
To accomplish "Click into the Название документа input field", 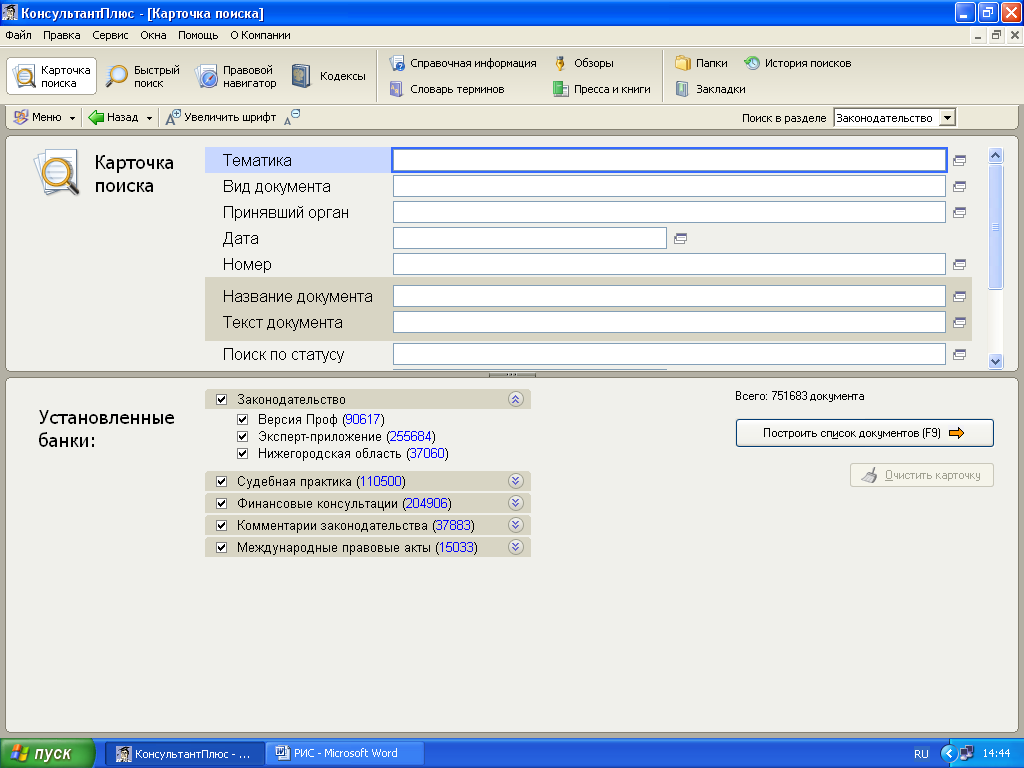I will click(669, 296).
